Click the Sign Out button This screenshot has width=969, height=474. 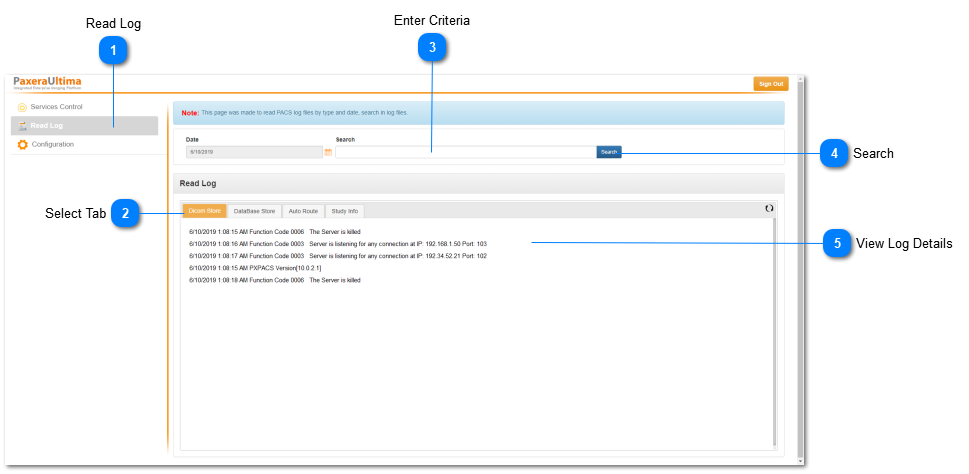tap(770, 84)
